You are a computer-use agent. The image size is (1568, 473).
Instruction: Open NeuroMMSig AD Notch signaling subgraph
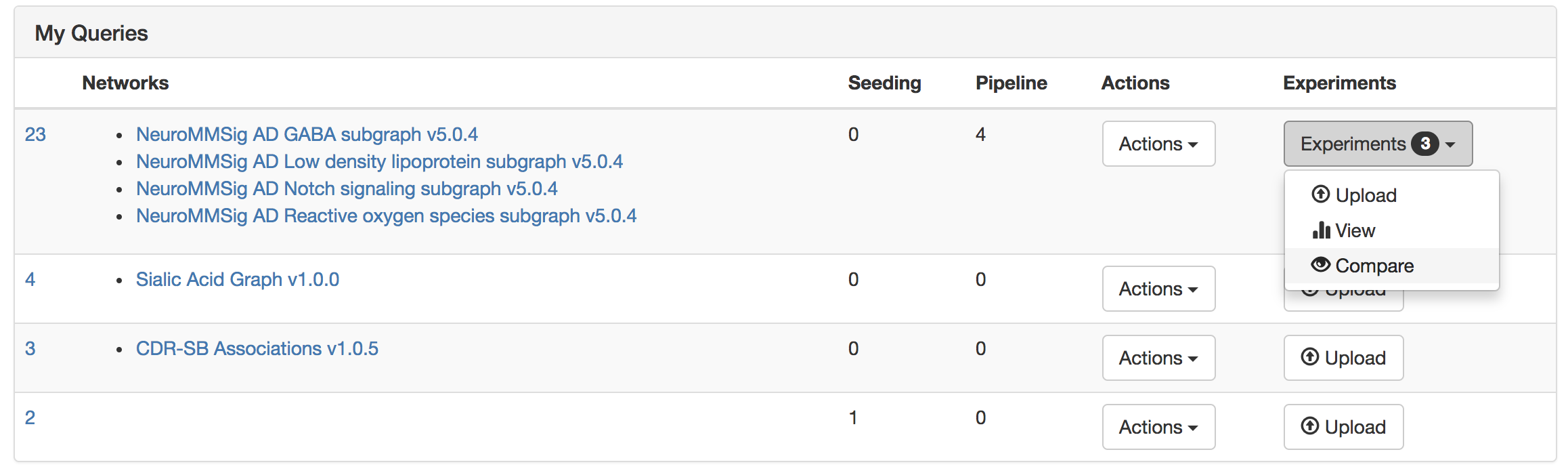click(347, 188)
